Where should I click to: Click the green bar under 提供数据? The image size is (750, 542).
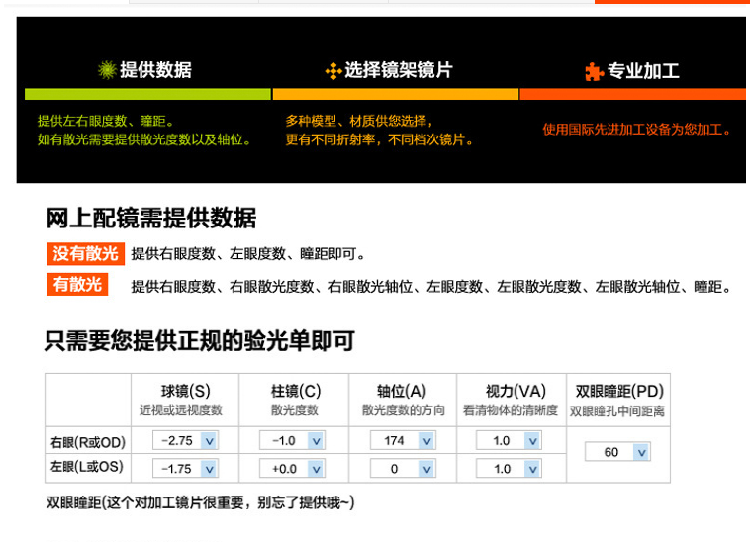(x=148, y=94)
